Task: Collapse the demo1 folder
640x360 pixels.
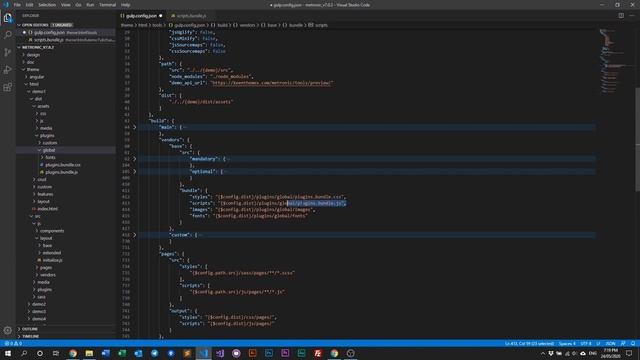Action: 38,91
